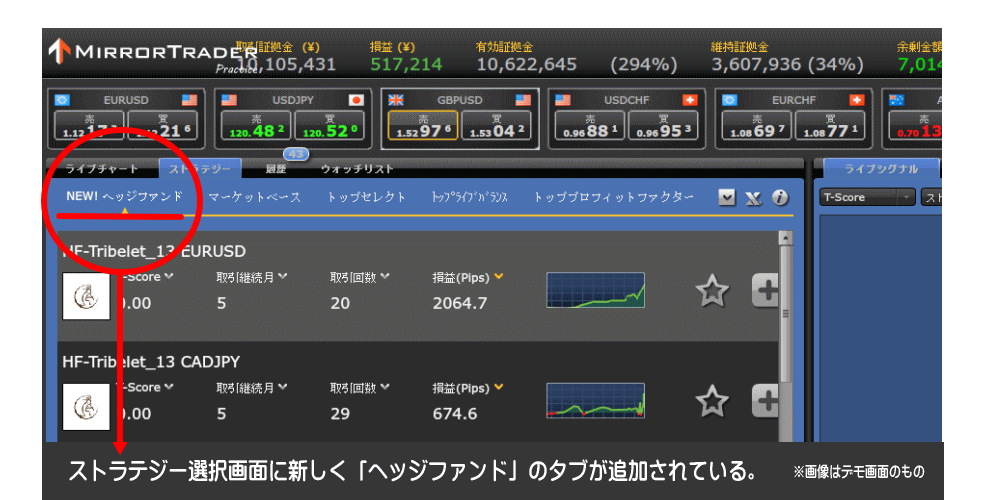Open the T-Score dropdown in Live Signals
Image resolution: width=1000 pixels, height=500 pixels.
[x=867, y=197]
